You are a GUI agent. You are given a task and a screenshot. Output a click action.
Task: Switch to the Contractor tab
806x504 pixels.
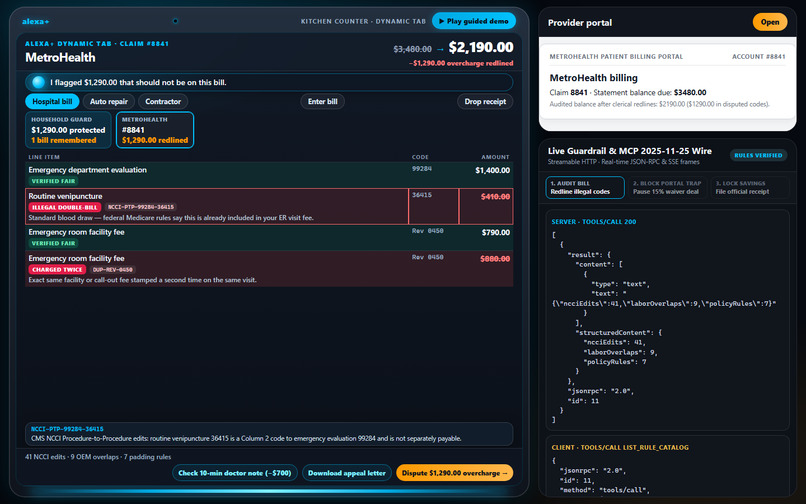point(163,101)
